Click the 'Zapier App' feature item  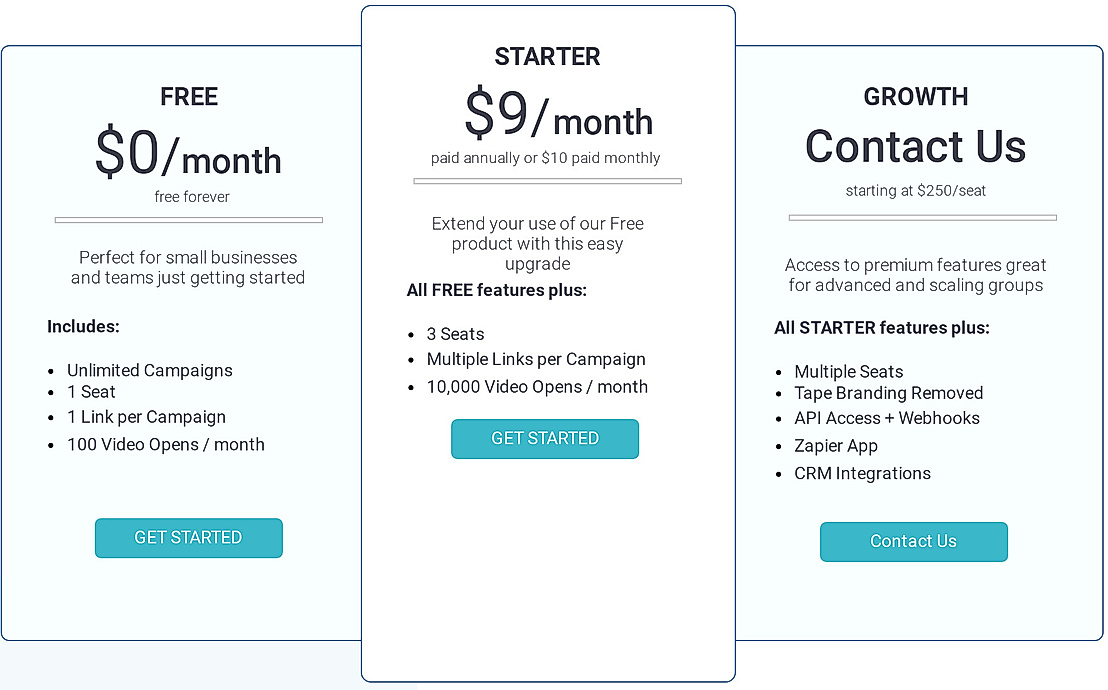(836, 446)
